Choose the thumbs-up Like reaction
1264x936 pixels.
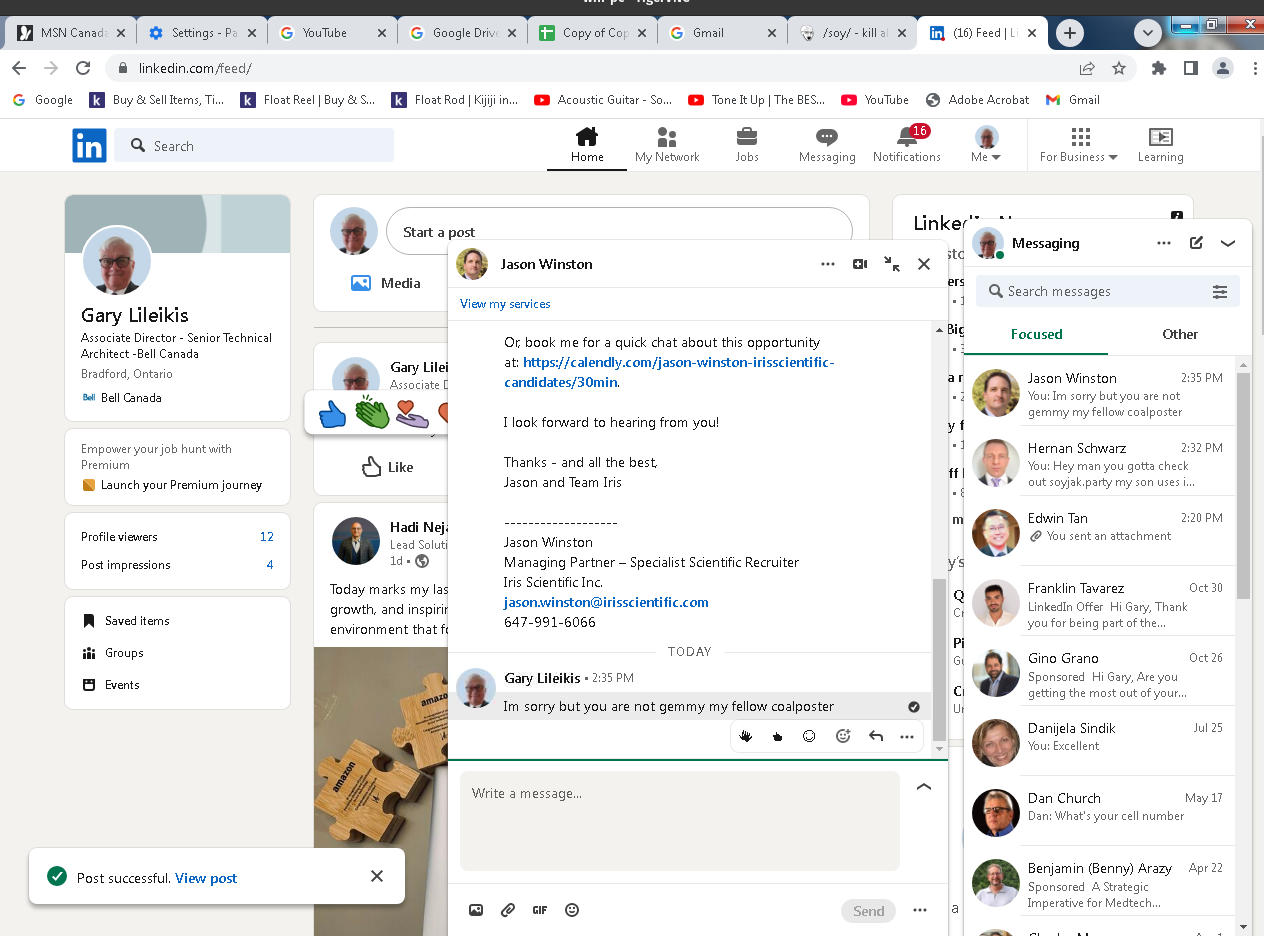pos(332,413)
